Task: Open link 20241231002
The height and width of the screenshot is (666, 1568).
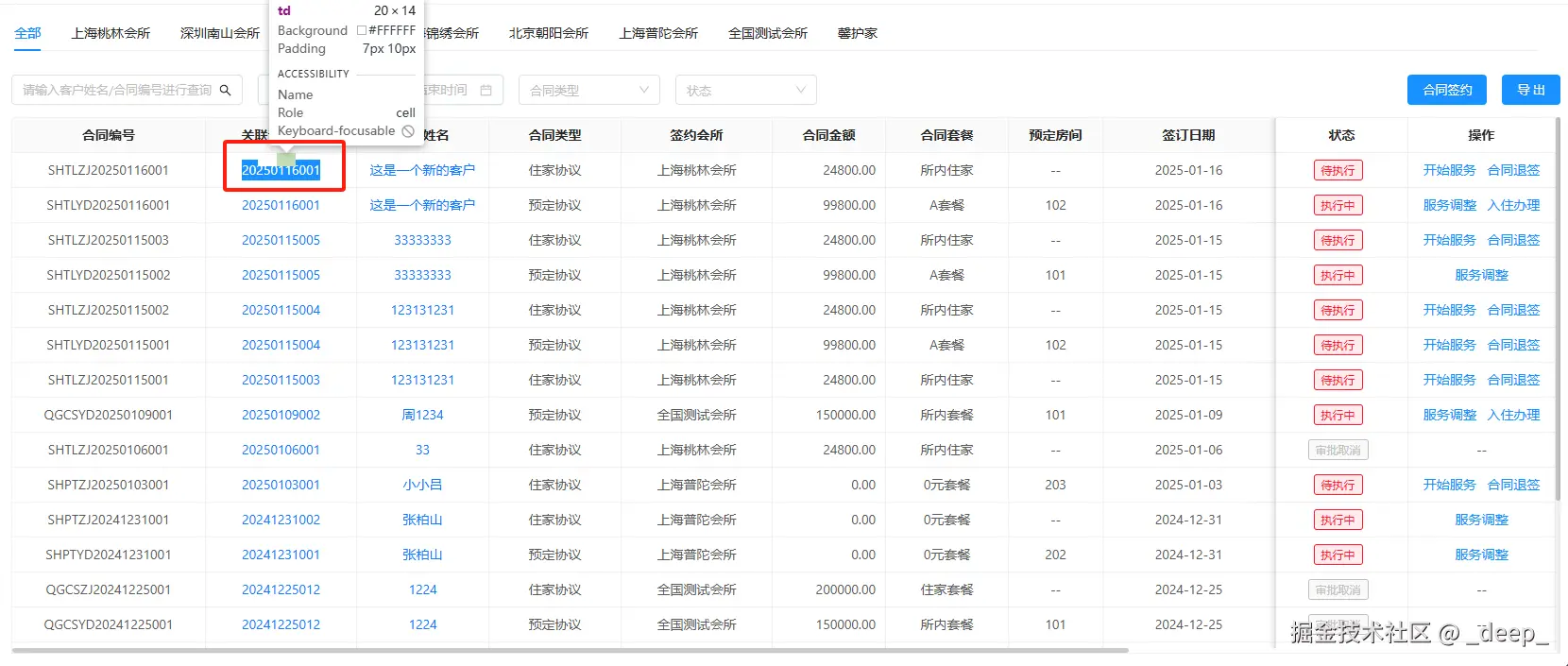Action: click(281, 520)
